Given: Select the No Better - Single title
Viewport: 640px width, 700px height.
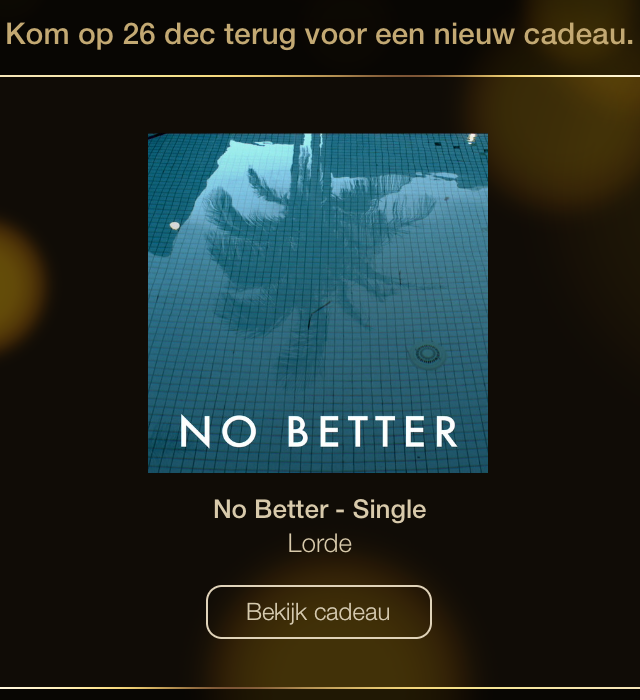Looking at the screenshot, I should tap(320, 509).
